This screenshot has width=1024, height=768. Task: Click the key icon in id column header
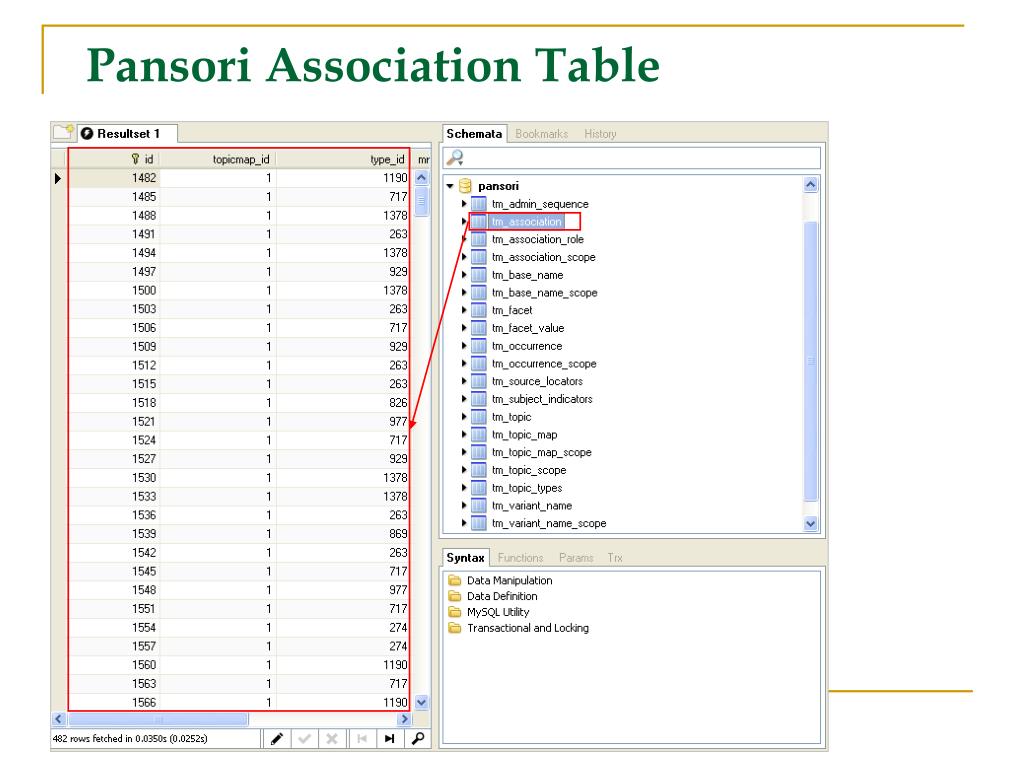coord(135,159)
